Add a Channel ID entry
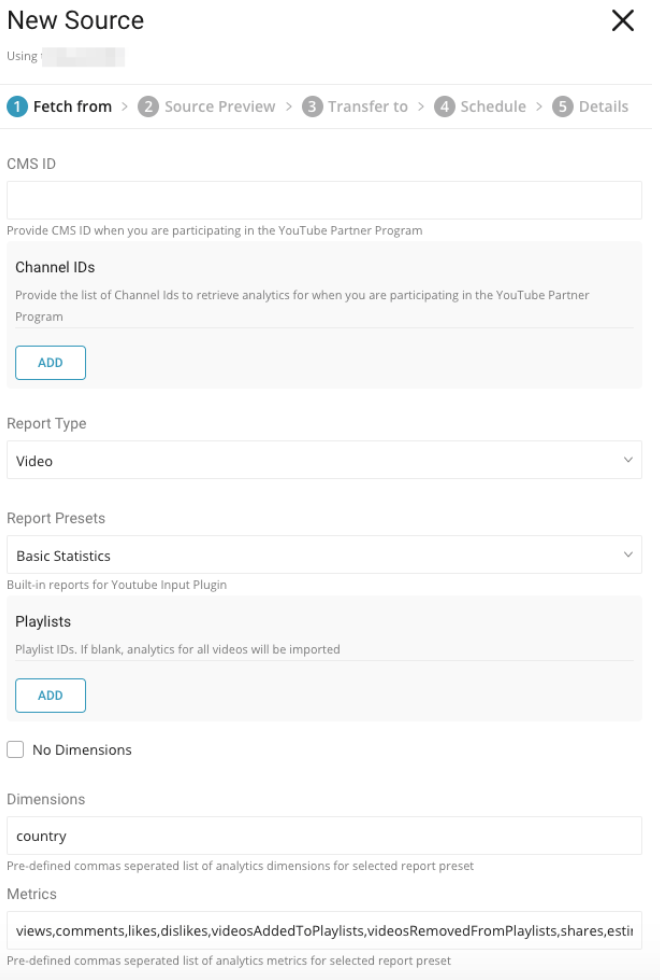660x980 pixels. point(50,363)
